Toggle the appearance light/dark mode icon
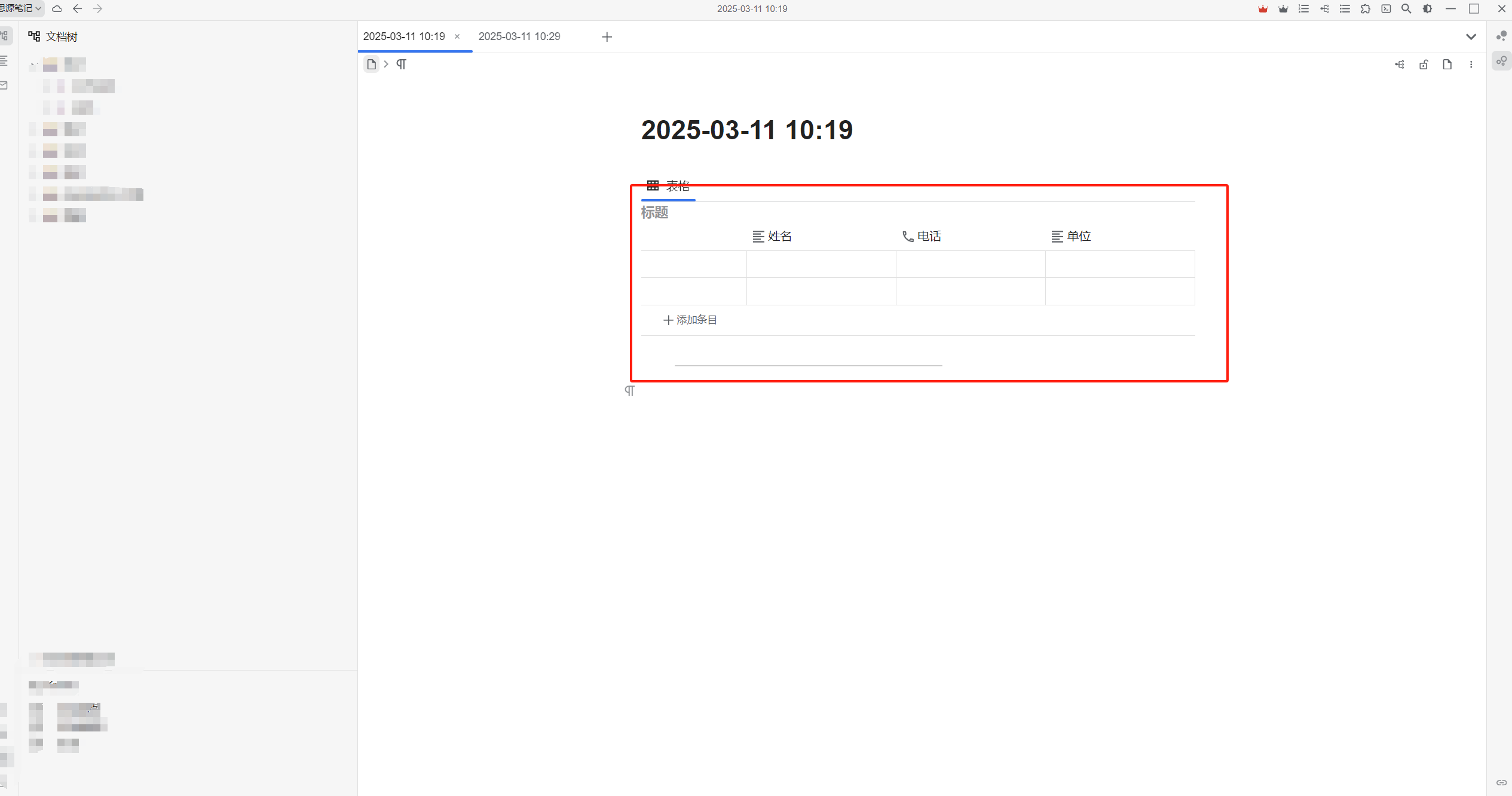This screenshot has width=1512, height=796. pyautogui.click(x=1427, y=9)
